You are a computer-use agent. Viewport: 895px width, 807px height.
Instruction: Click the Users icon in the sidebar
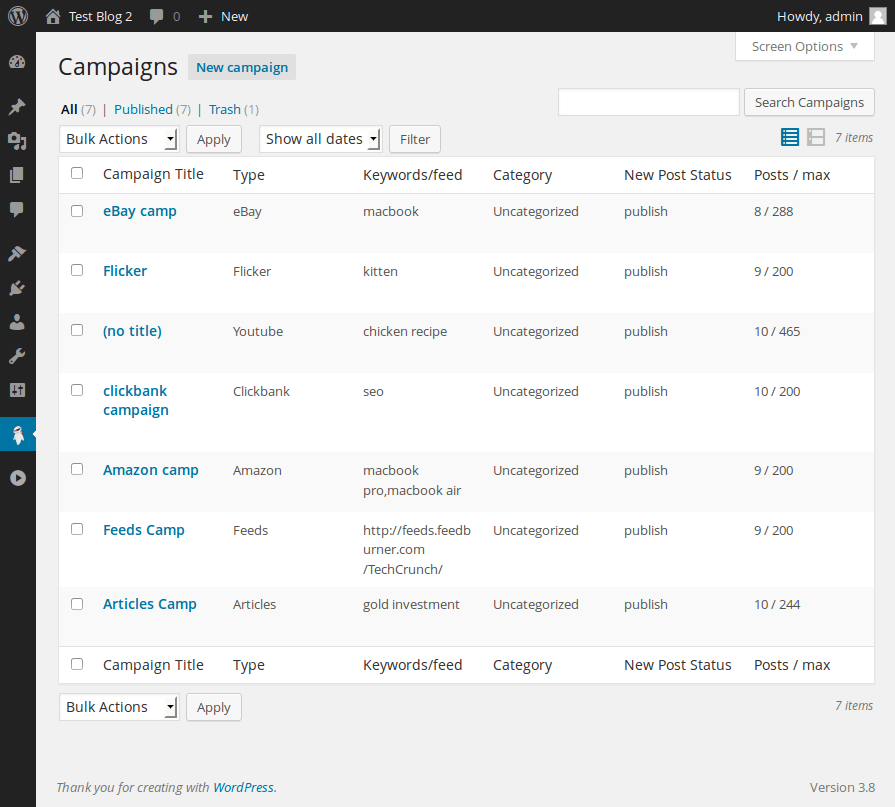(x=17, y=321)
